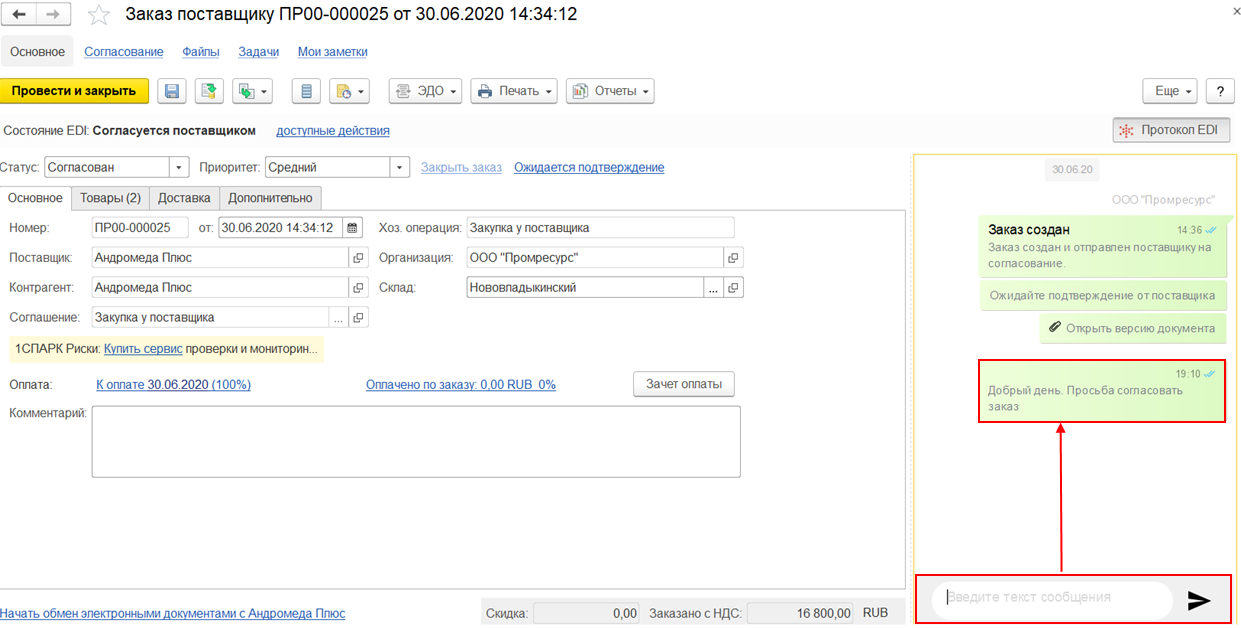Click the Заказано с НДС amount field
Viewport: 1241px width, 628px height.
coord(801,613)
